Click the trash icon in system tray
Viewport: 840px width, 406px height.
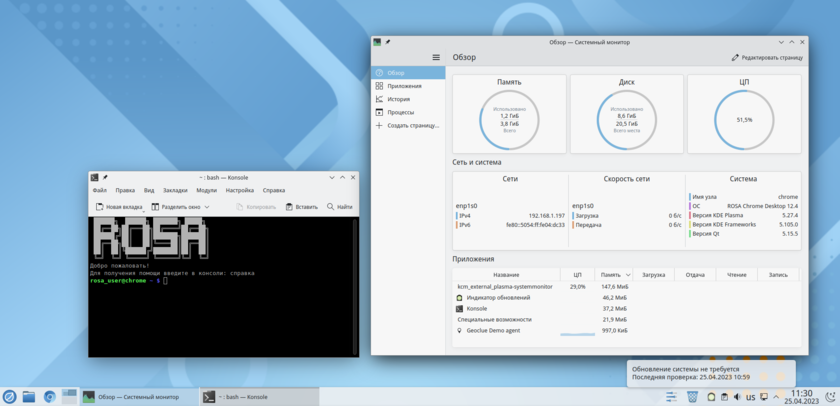coord(693,397)
